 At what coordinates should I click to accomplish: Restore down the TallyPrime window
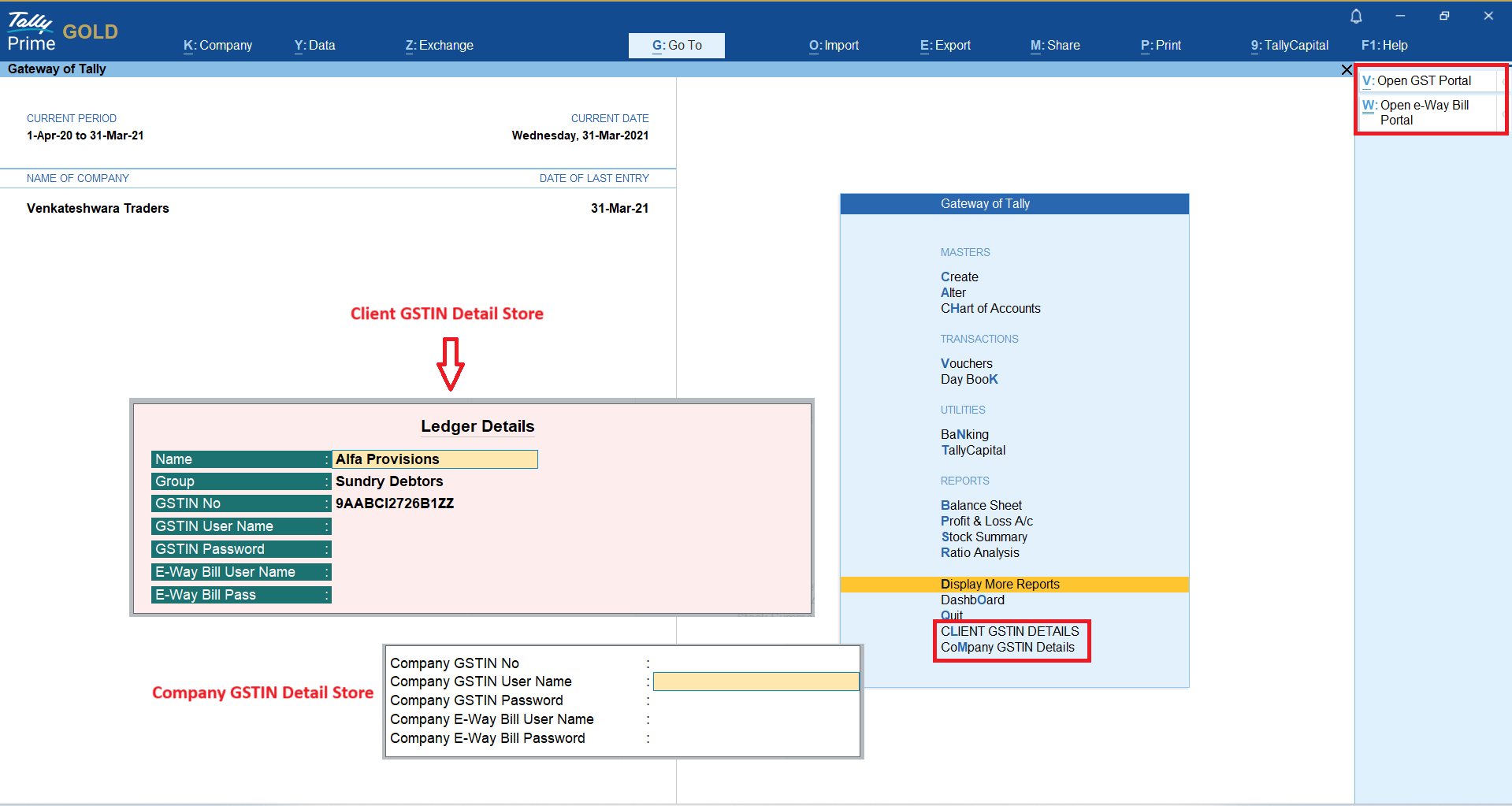coord(1444,16)
